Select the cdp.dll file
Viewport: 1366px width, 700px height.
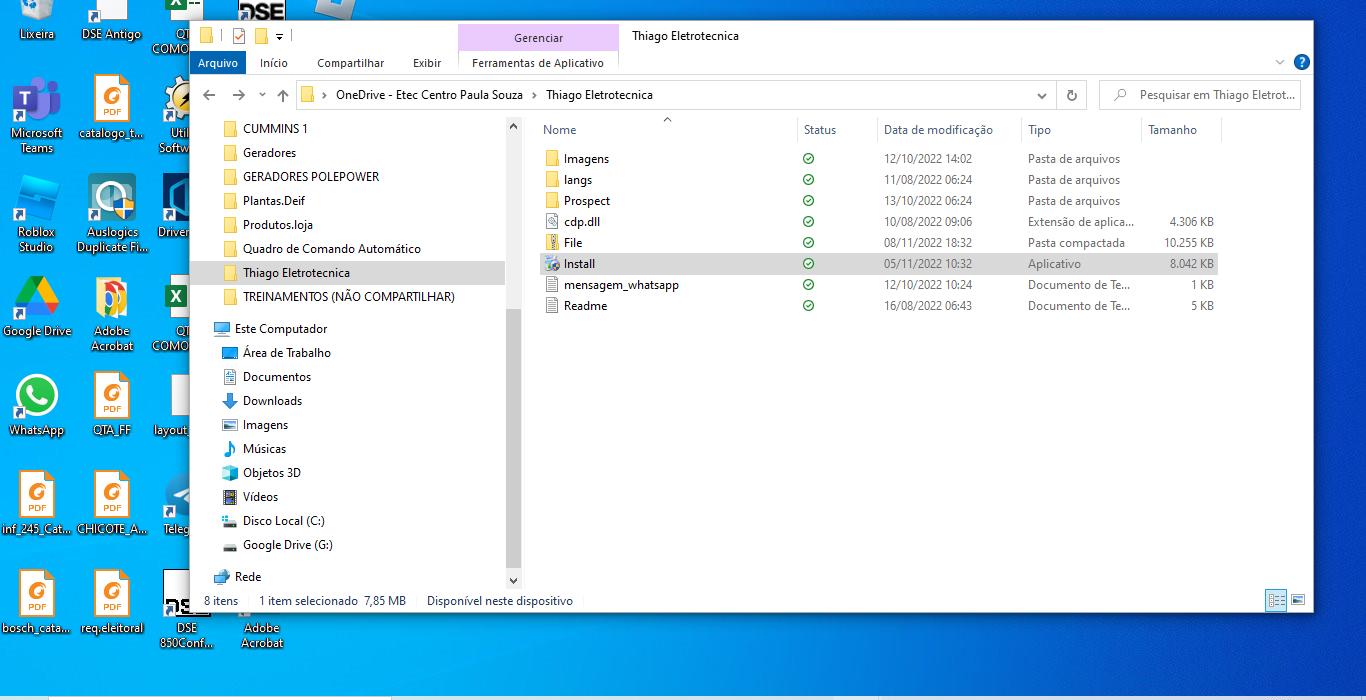581,222
